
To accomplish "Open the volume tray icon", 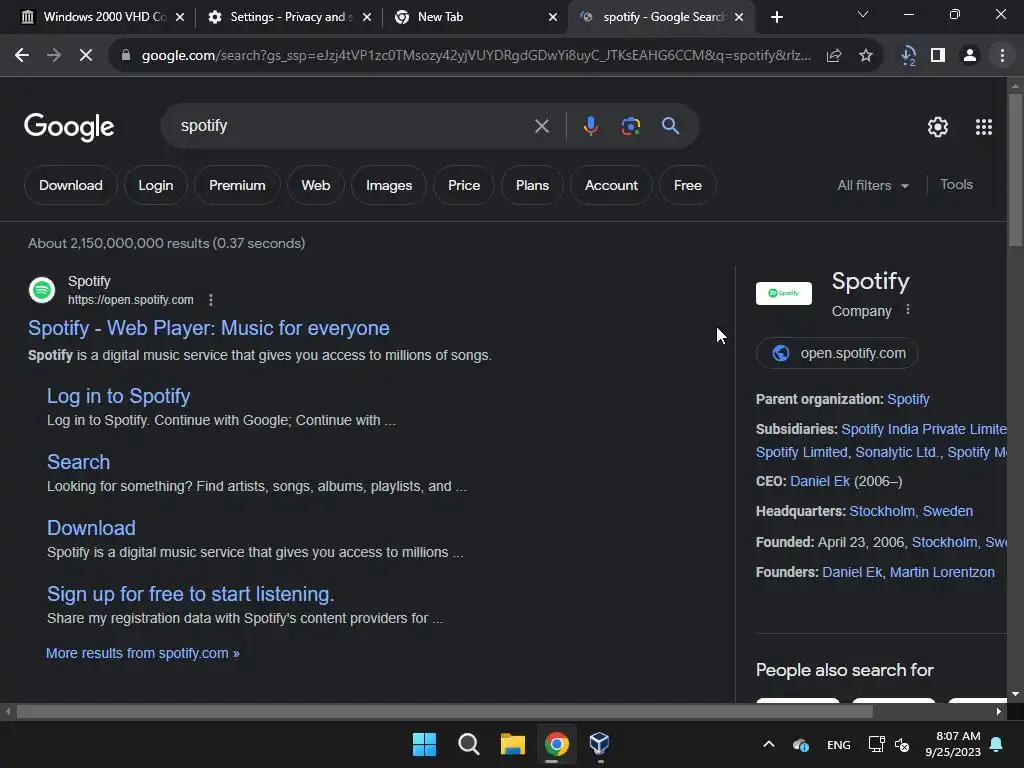I will tap(902, 744).
